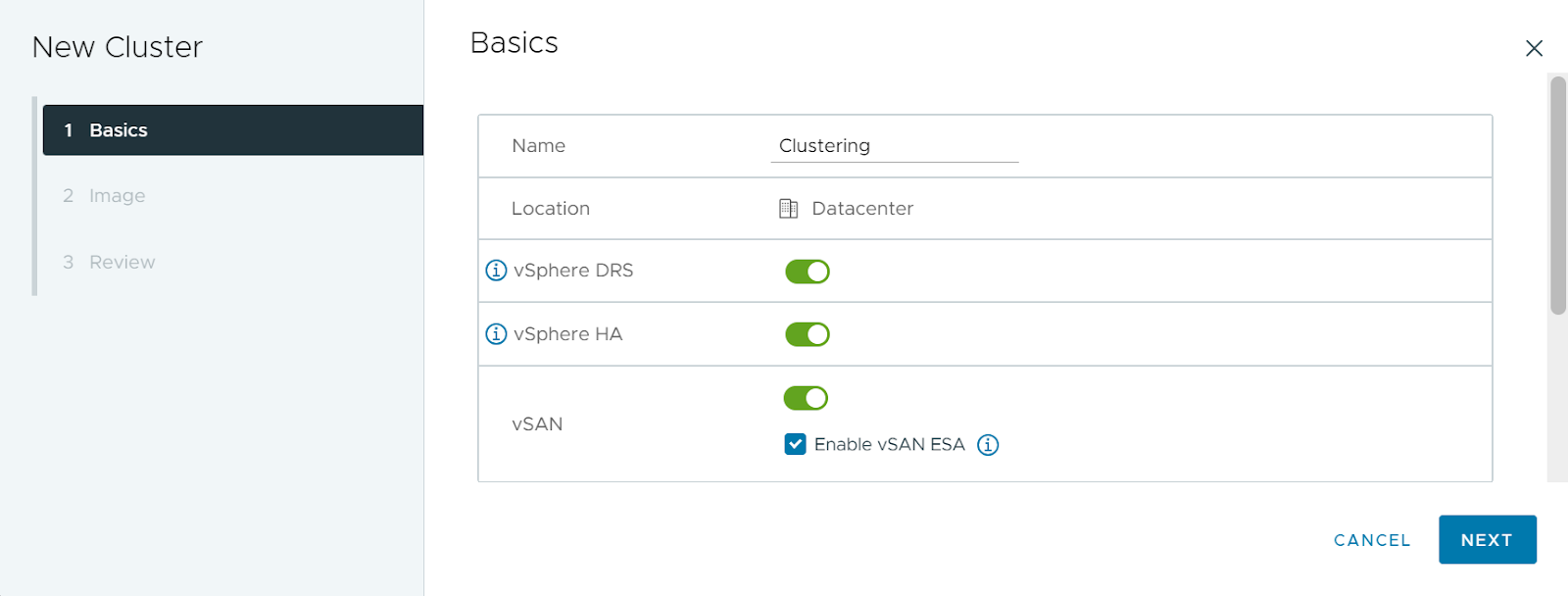Click the Datacenter location text

coord(862,209)
